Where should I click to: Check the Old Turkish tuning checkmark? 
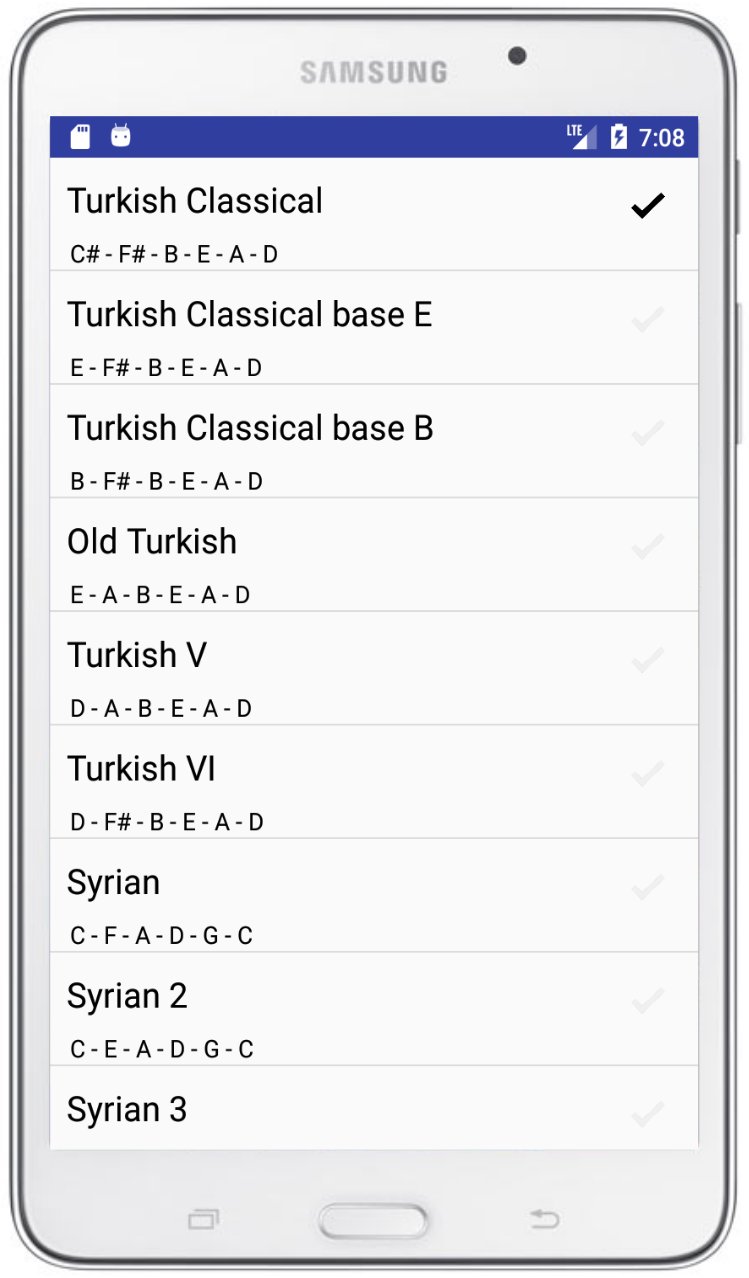tap(648, 547)
